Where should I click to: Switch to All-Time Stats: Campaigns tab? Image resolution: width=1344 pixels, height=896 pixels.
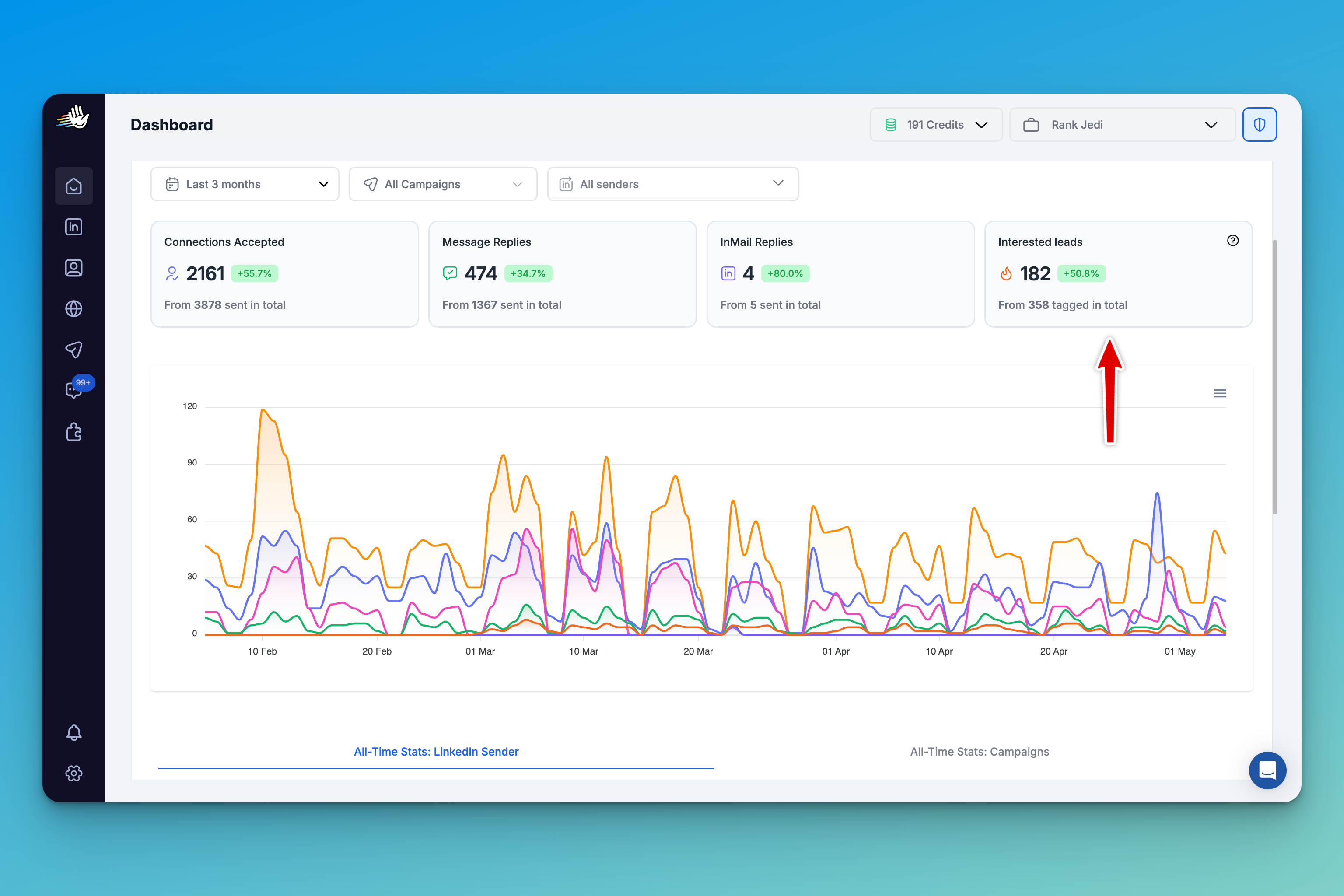[980, 752]
